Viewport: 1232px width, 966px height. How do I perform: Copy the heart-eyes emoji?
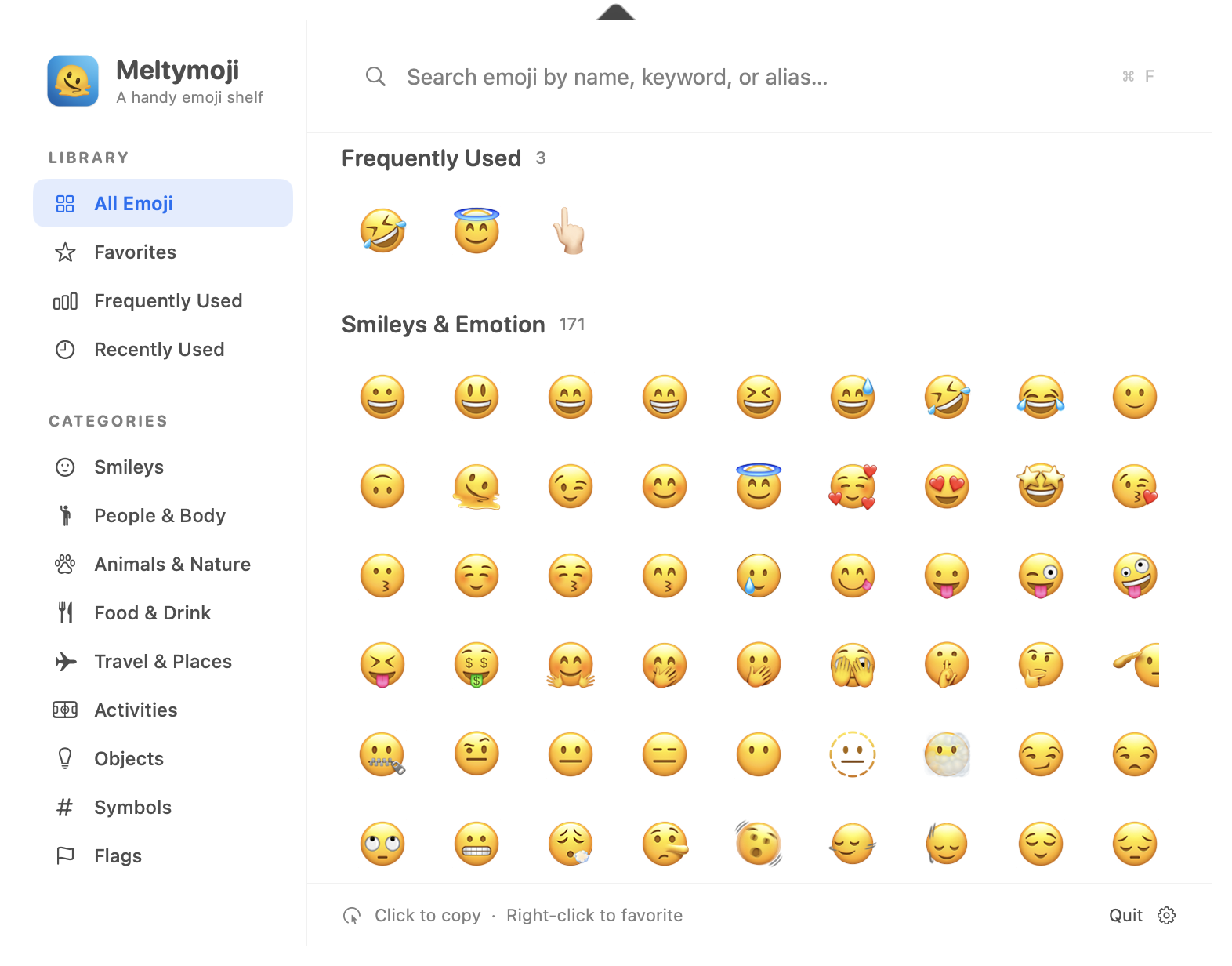pos(947,486)
